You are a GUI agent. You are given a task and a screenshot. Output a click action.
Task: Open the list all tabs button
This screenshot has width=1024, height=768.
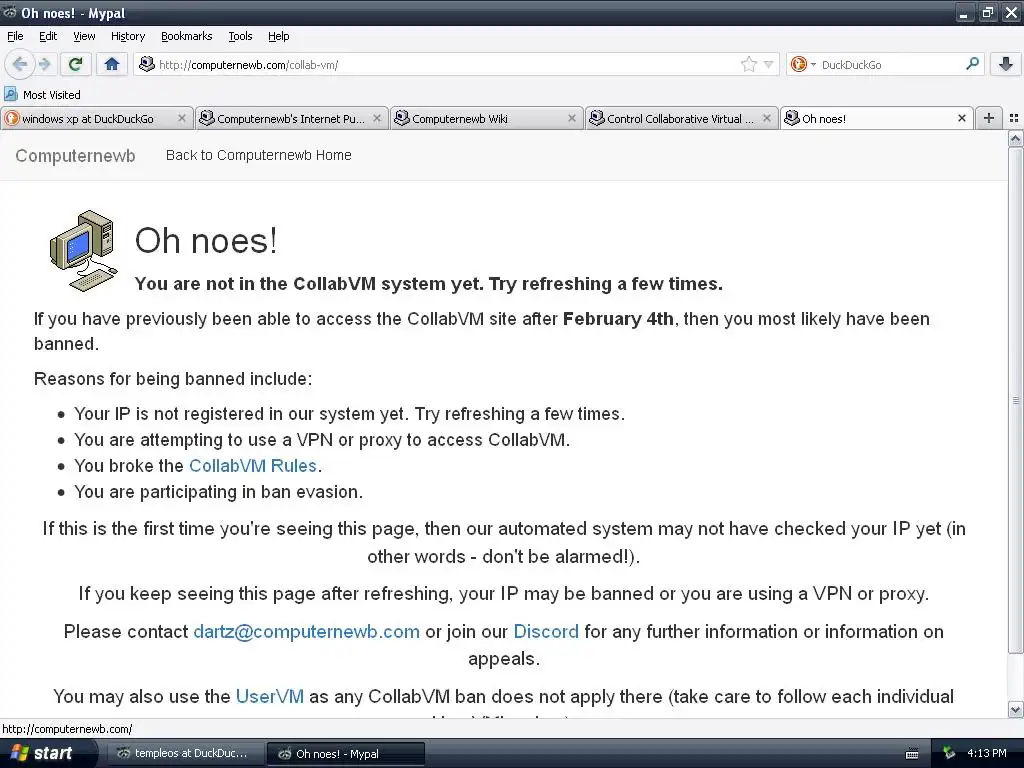pyautogui.click(x=1014, y=118)
